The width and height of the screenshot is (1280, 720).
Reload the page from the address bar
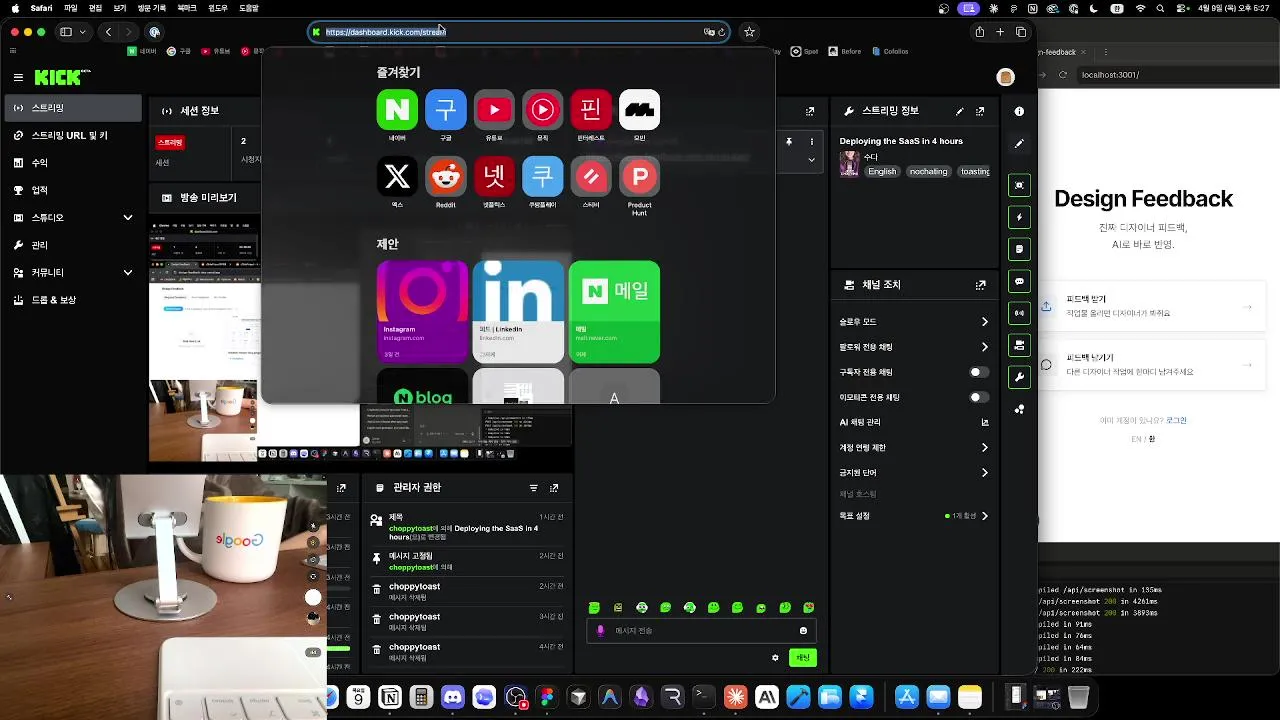[722, 32]
